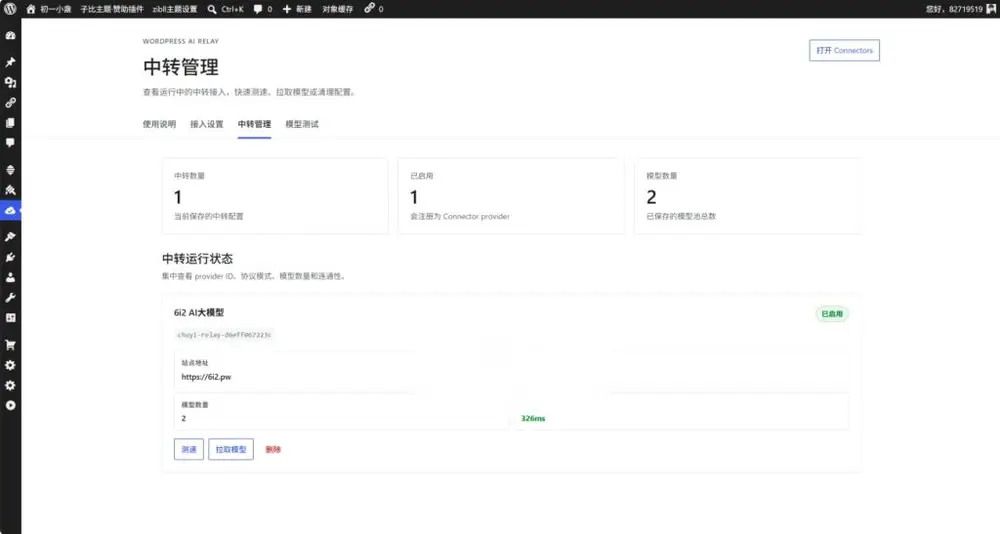Screen dimensions: 1000x534
Task: Click the 拉取模型 button
Action: click(x=231, y=449)
